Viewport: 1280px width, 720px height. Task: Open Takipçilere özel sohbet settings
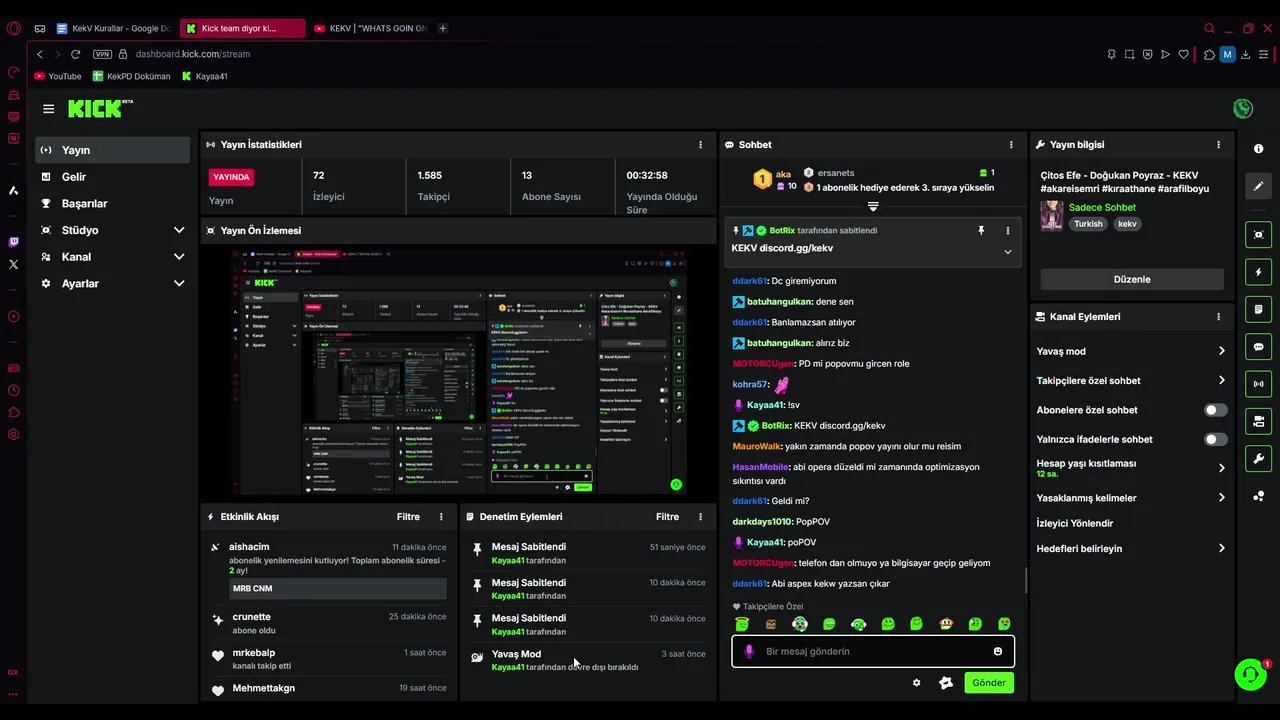(1221, 380)
